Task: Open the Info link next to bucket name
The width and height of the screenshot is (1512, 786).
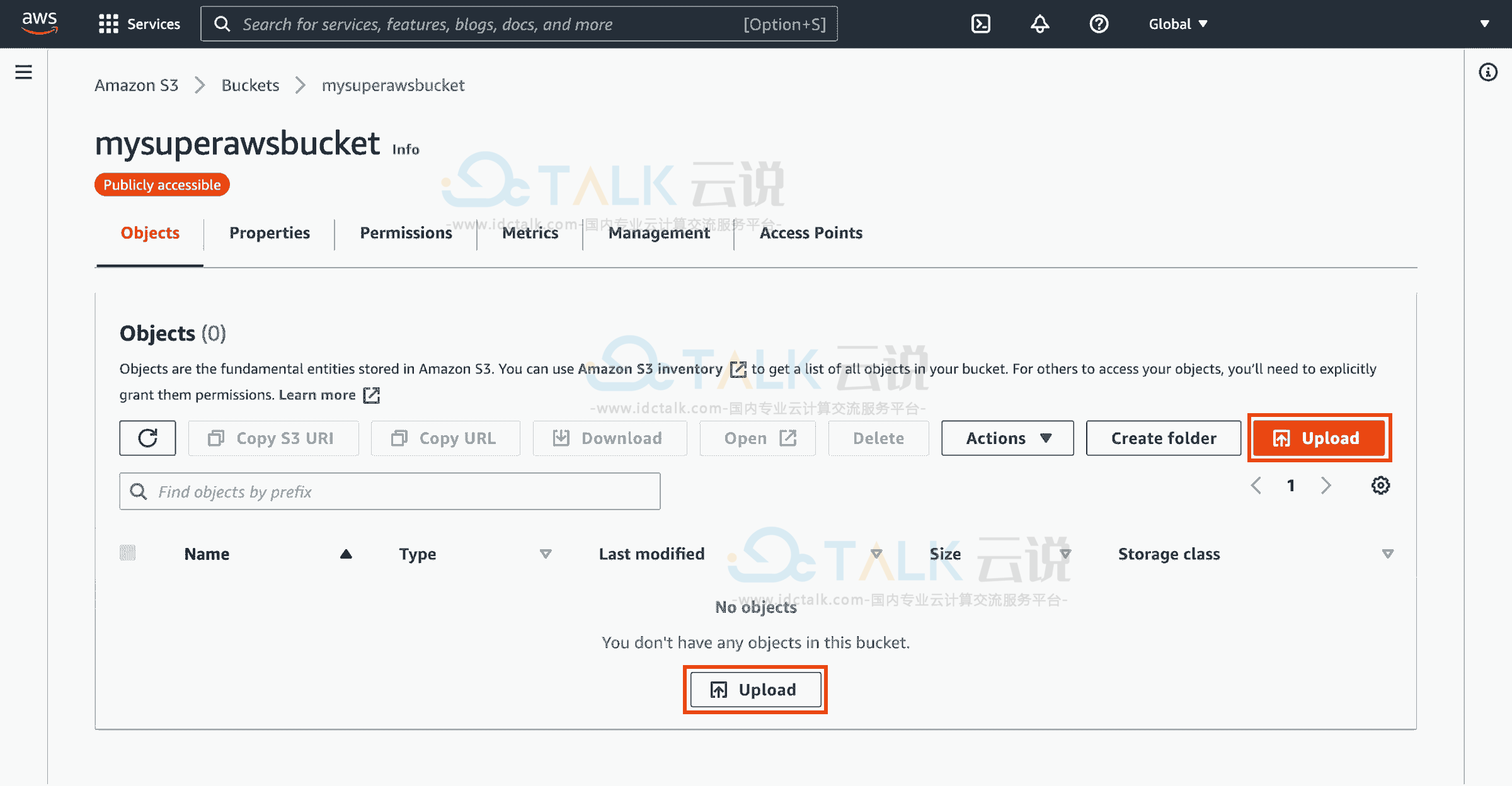Action: (x=405, y=149)
